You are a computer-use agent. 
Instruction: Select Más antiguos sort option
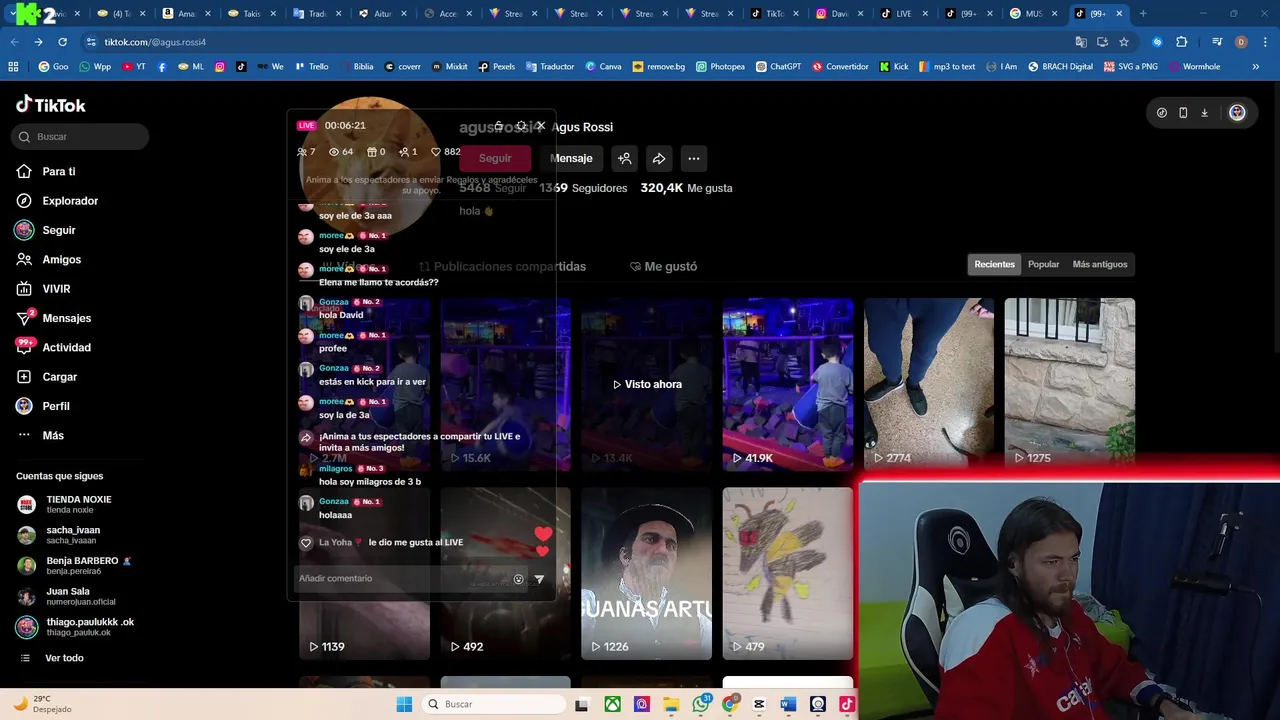1100,264
